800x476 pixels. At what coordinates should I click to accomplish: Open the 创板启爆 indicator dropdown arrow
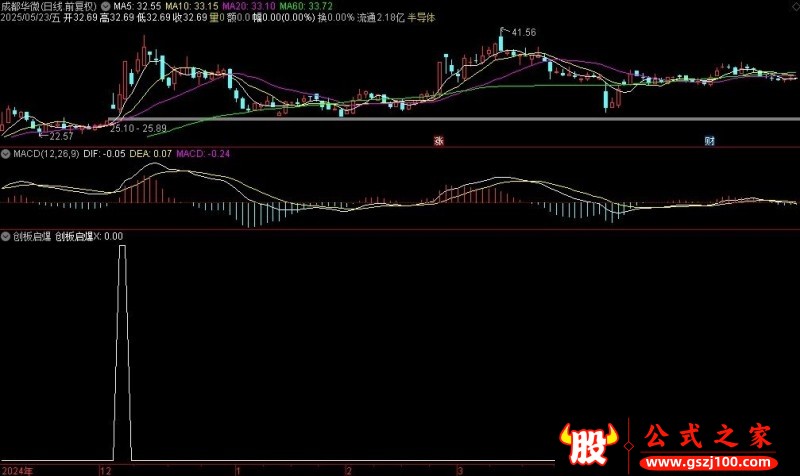click(6, 236)
